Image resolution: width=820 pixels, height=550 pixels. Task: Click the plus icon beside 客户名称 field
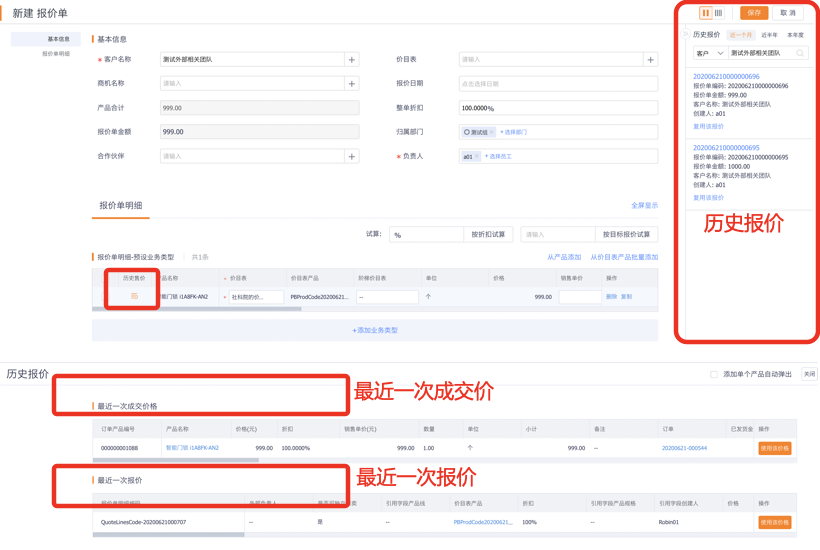[351, 60]
